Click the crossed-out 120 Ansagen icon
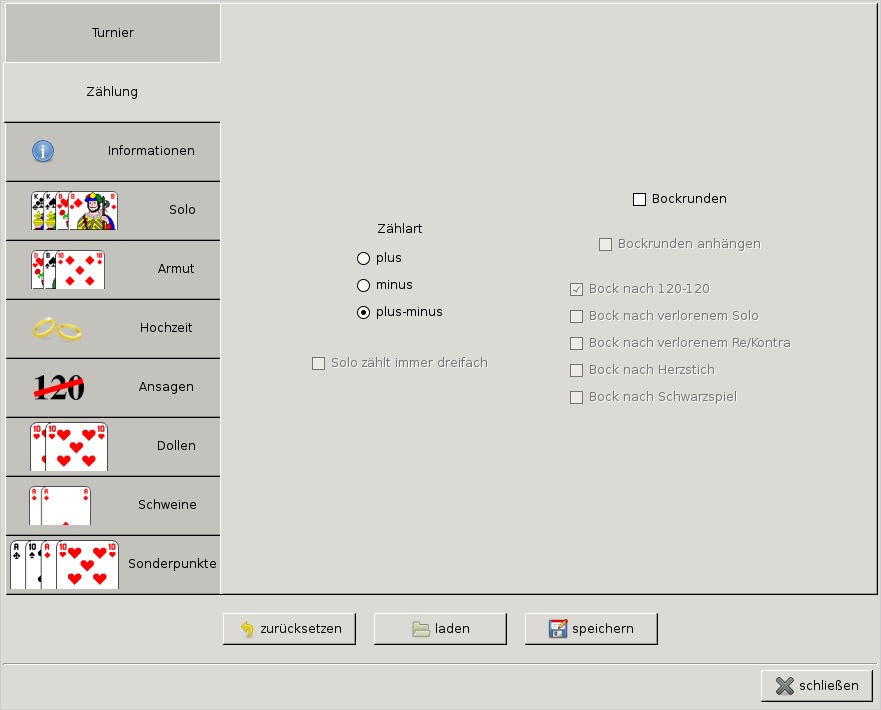This screenshot has width=881, height=710. point(59,387)
